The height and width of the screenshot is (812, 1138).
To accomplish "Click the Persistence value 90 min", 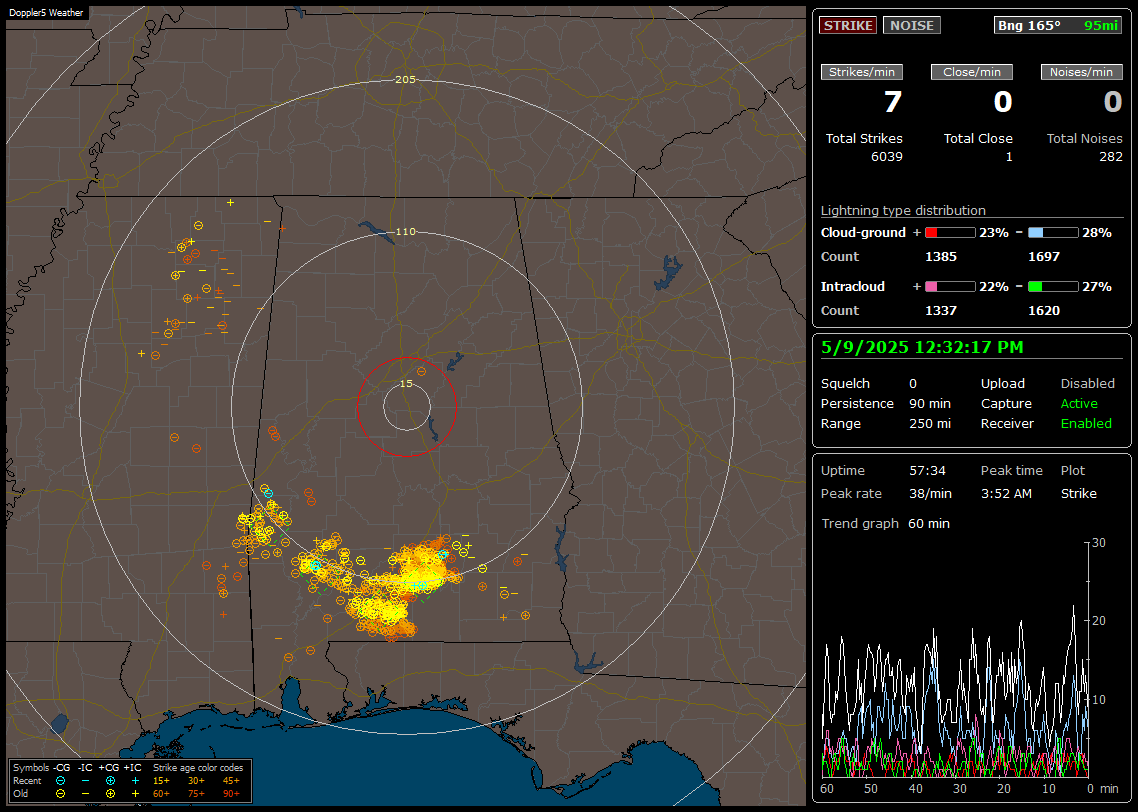I will coord(930,403).
